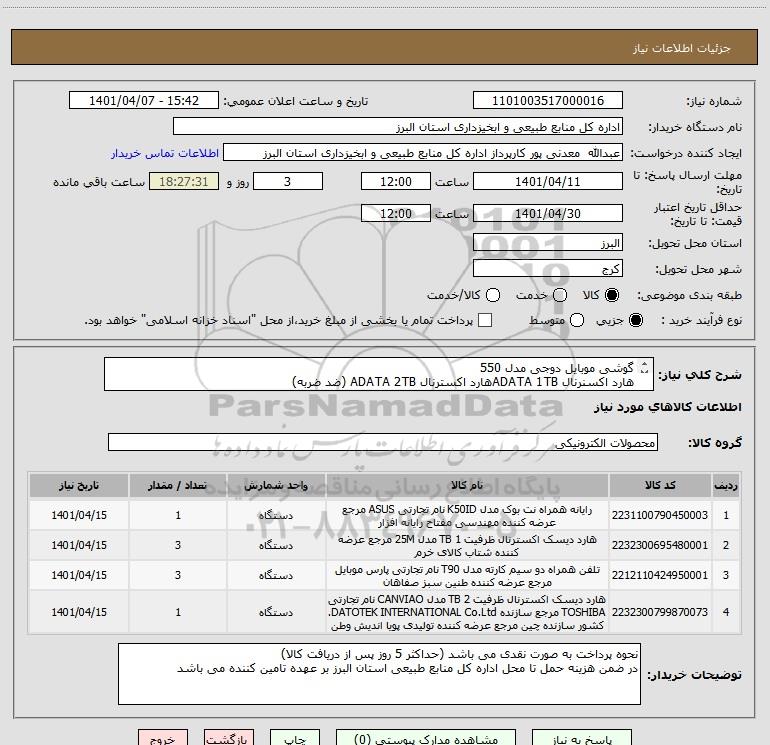Click product code 2232300695480001
This screenshot has height=745, width=770.
coord(660,545)
